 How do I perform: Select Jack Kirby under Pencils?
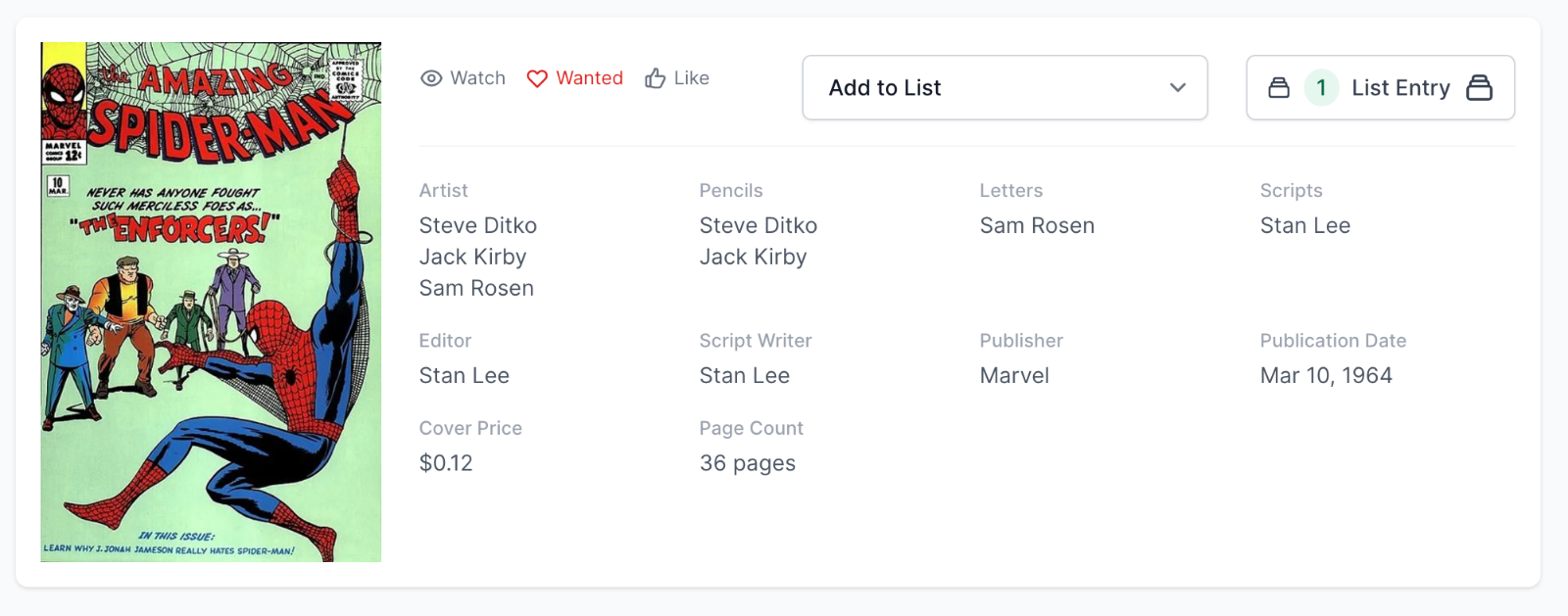tap(753, 258)
